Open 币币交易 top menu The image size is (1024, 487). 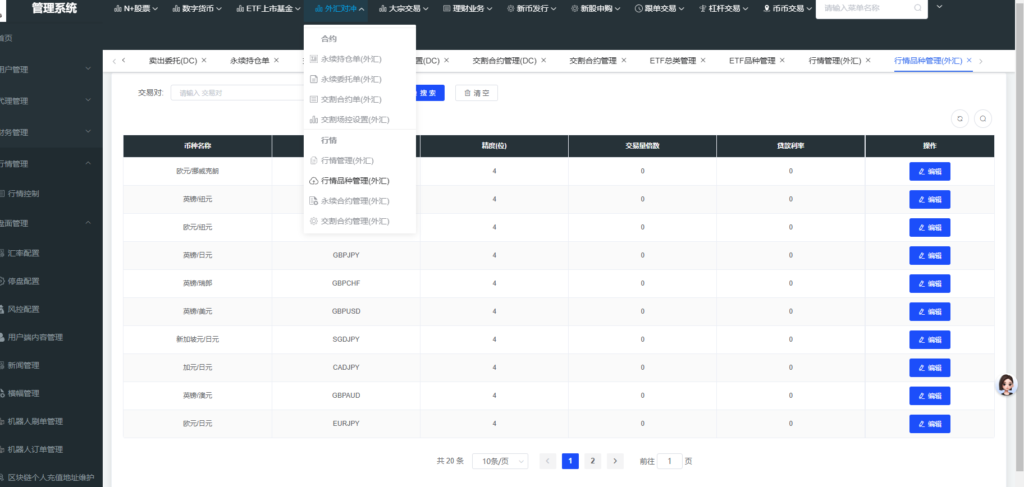pos(787,8)
